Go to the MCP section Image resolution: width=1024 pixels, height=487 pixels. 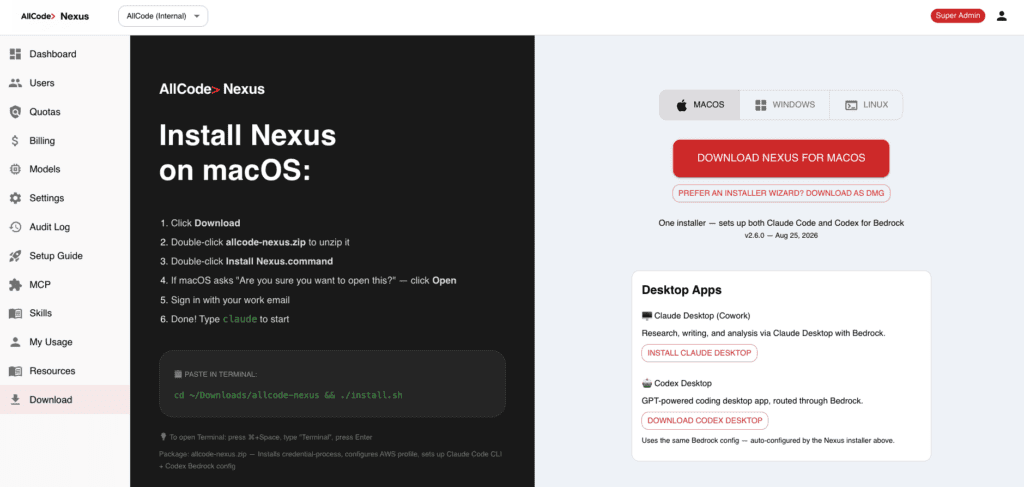(65, 285)
